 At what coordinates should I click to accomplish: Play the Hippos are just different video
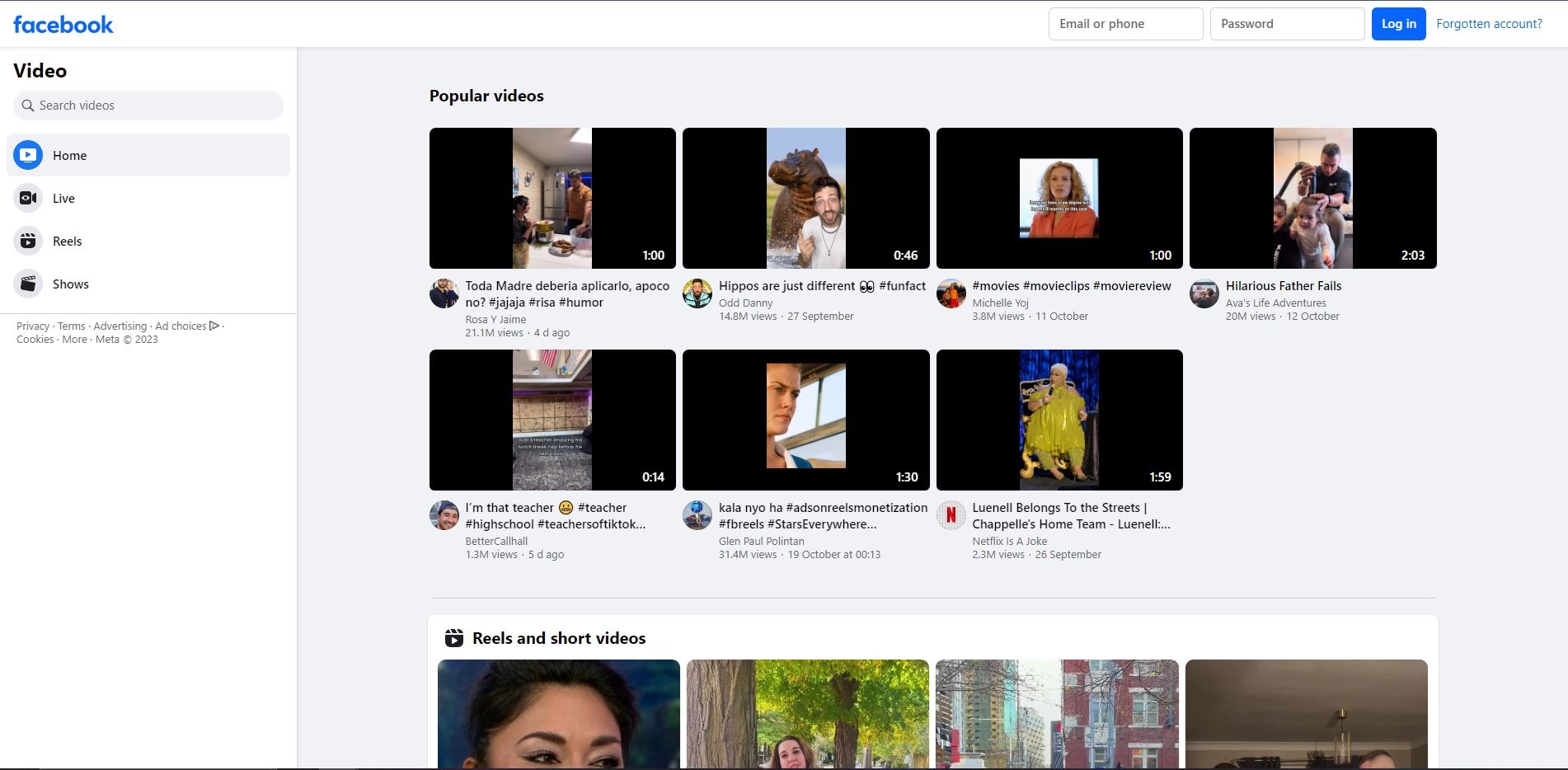[806, 198]
